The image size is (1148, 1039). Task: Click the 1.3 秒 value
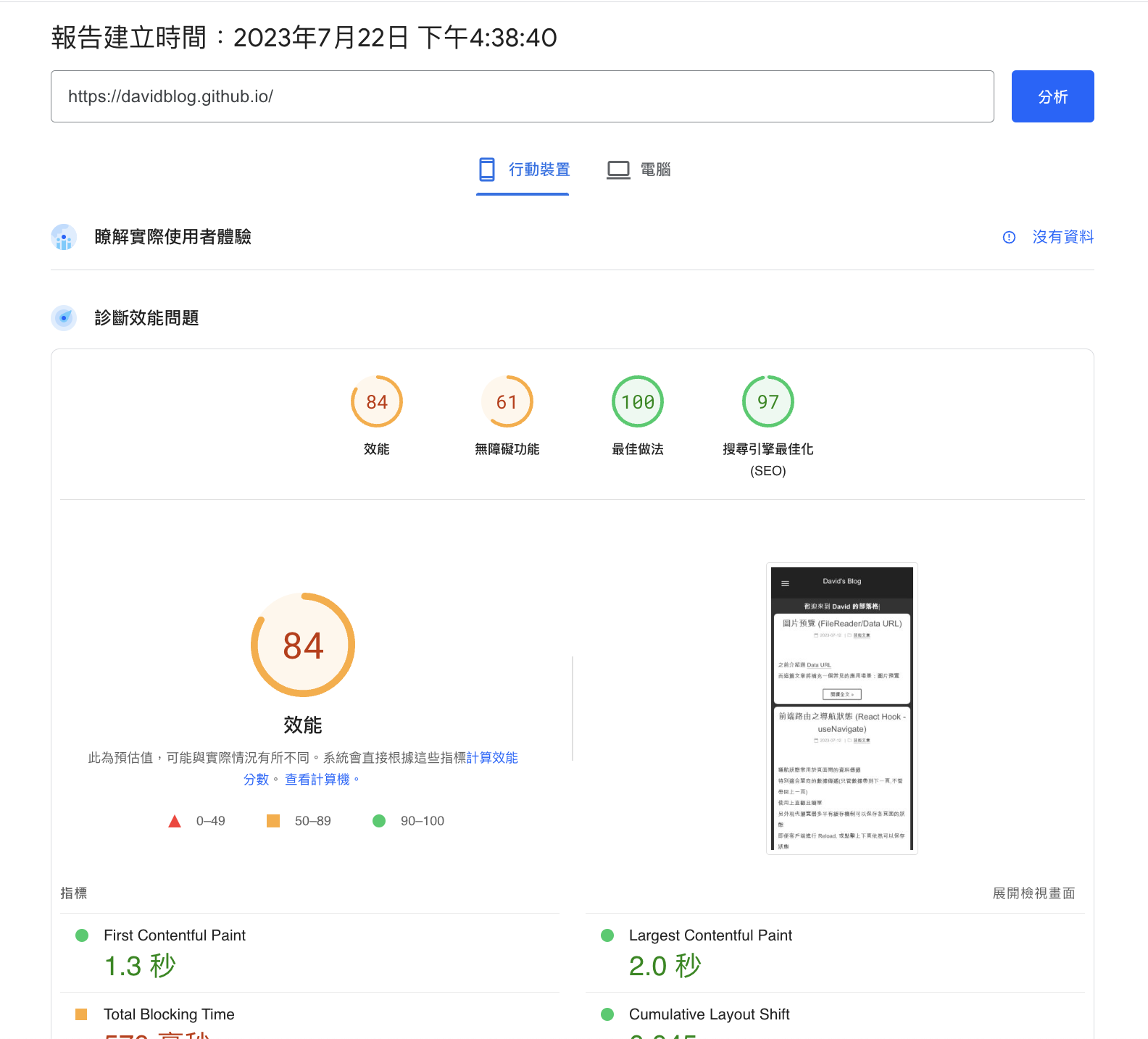[141, 966]
